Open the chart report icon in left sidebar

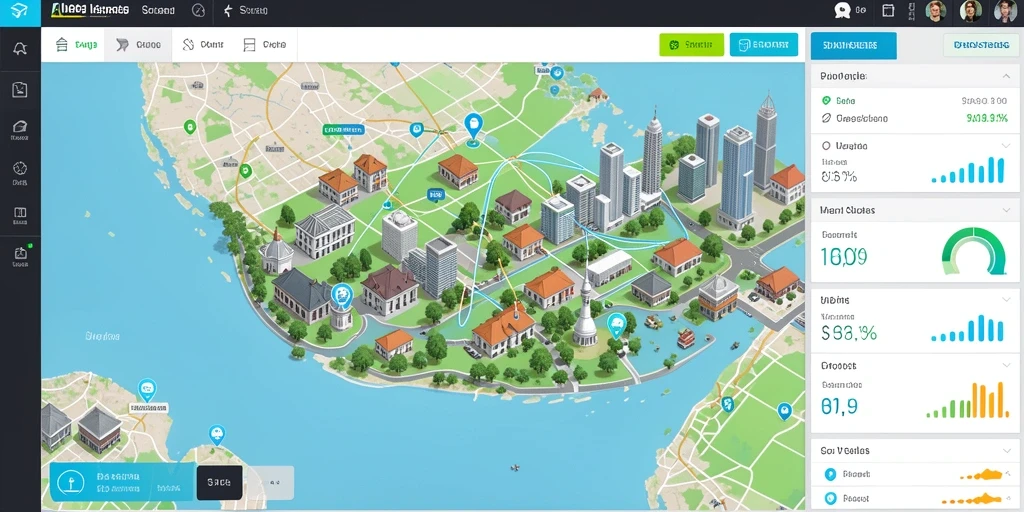point(20,90)
